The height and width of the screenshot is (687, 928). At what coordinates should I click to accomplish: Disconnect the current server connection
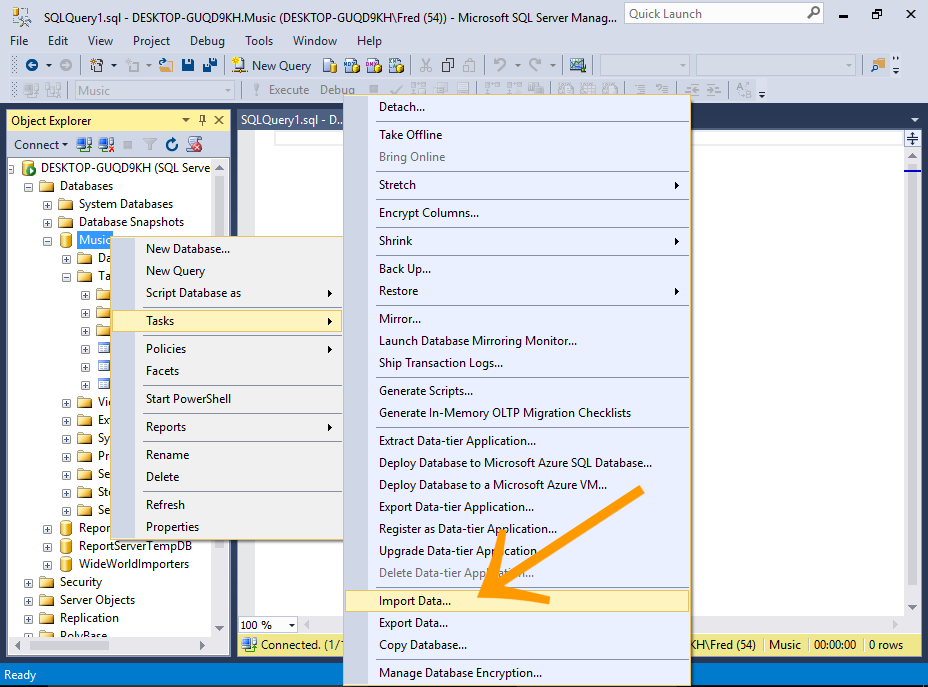[105, 144]
